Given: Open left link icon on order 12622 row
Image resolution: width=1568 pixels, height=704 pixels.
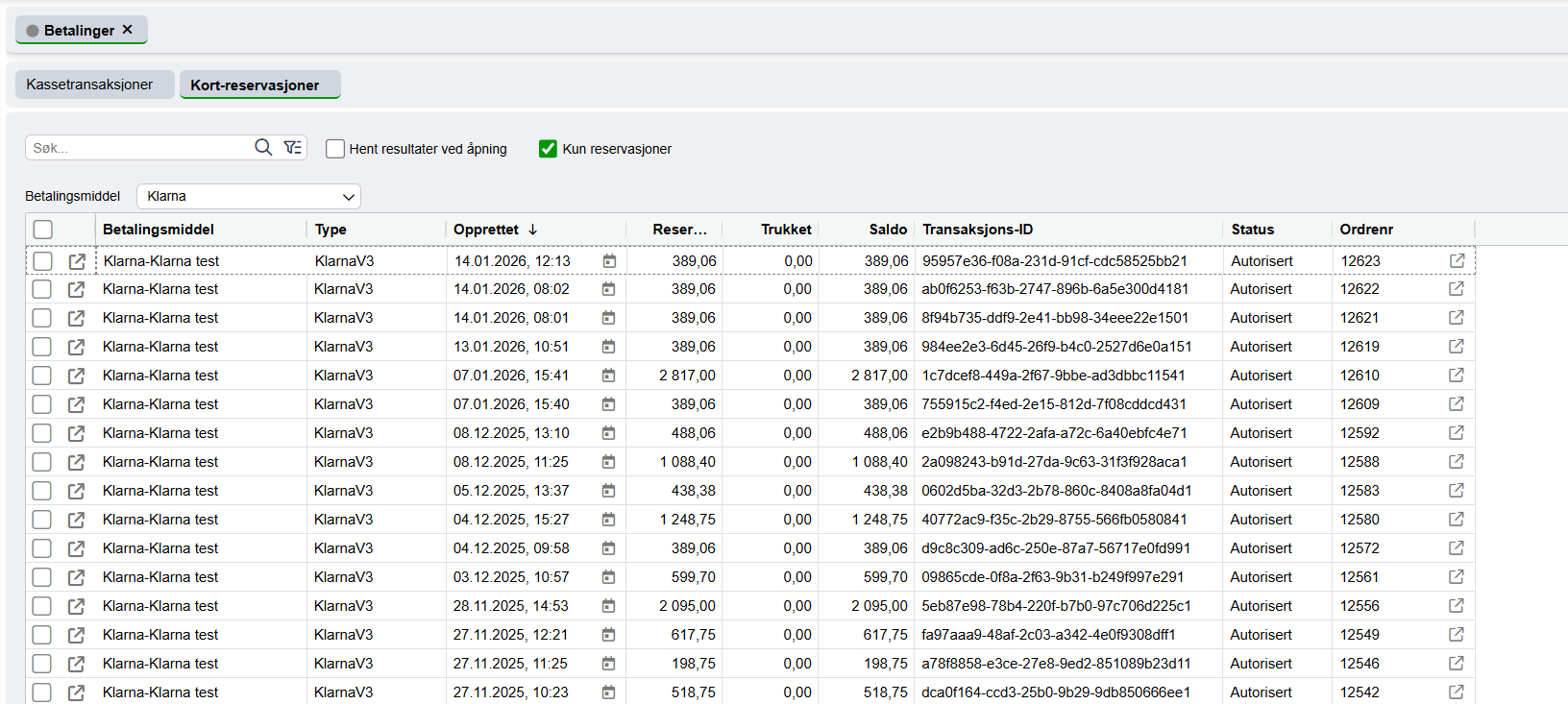Looking at the screenshot, I should point(76,289).
